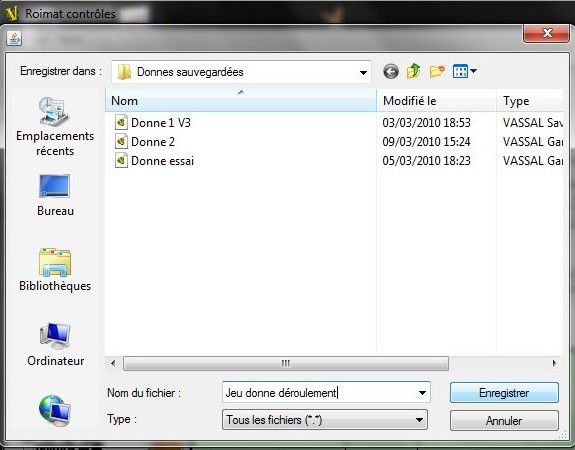Go up one folder level
575x450 pixels.
(x=413, y=71)
